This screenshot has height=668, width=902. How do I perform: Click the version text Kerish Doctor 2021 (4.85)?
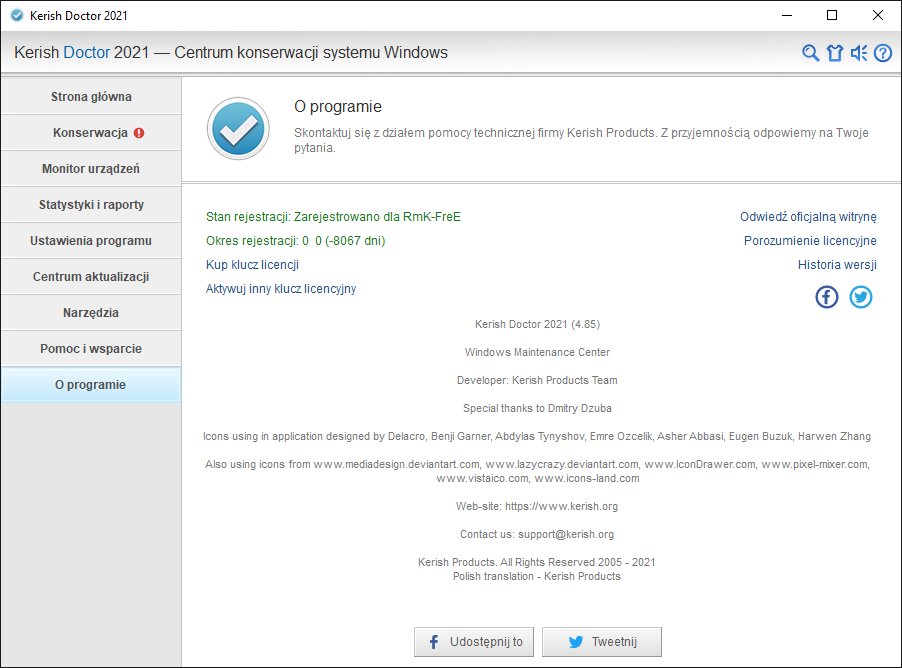537,325
